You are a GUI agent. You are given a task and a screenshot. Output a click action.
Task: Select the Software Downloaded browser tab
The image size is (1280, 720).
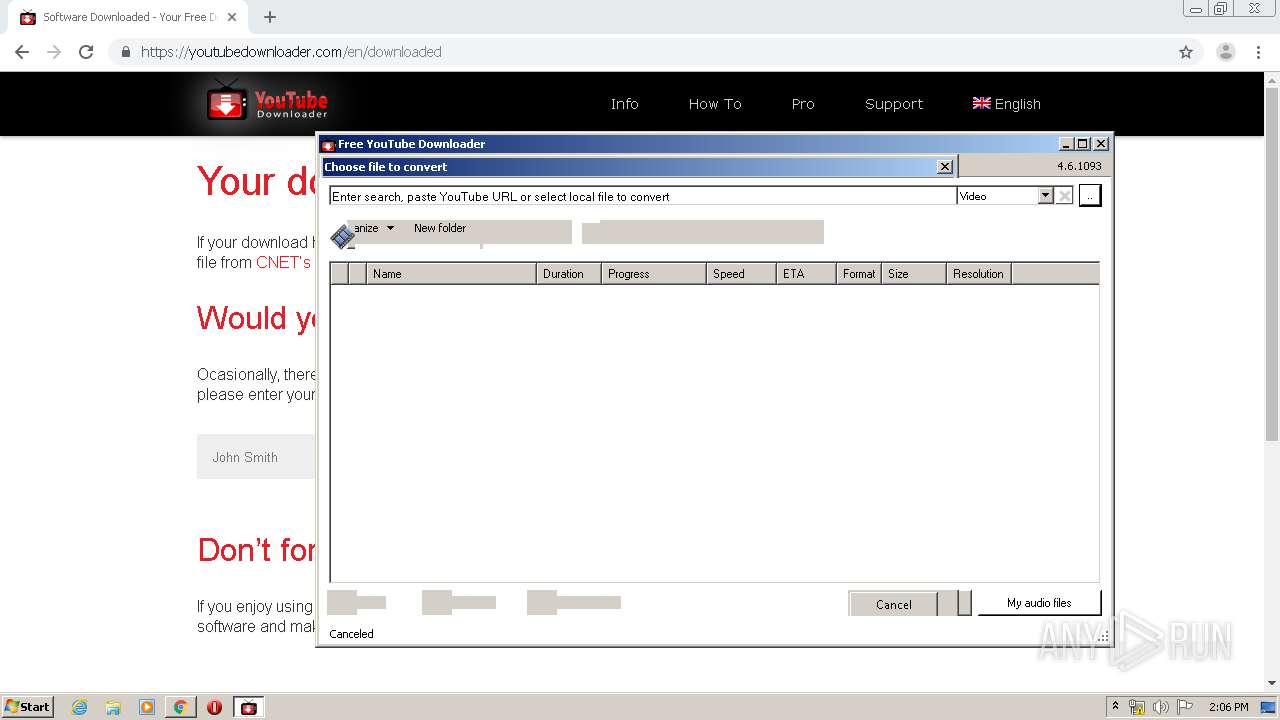(x=130, y=17)
